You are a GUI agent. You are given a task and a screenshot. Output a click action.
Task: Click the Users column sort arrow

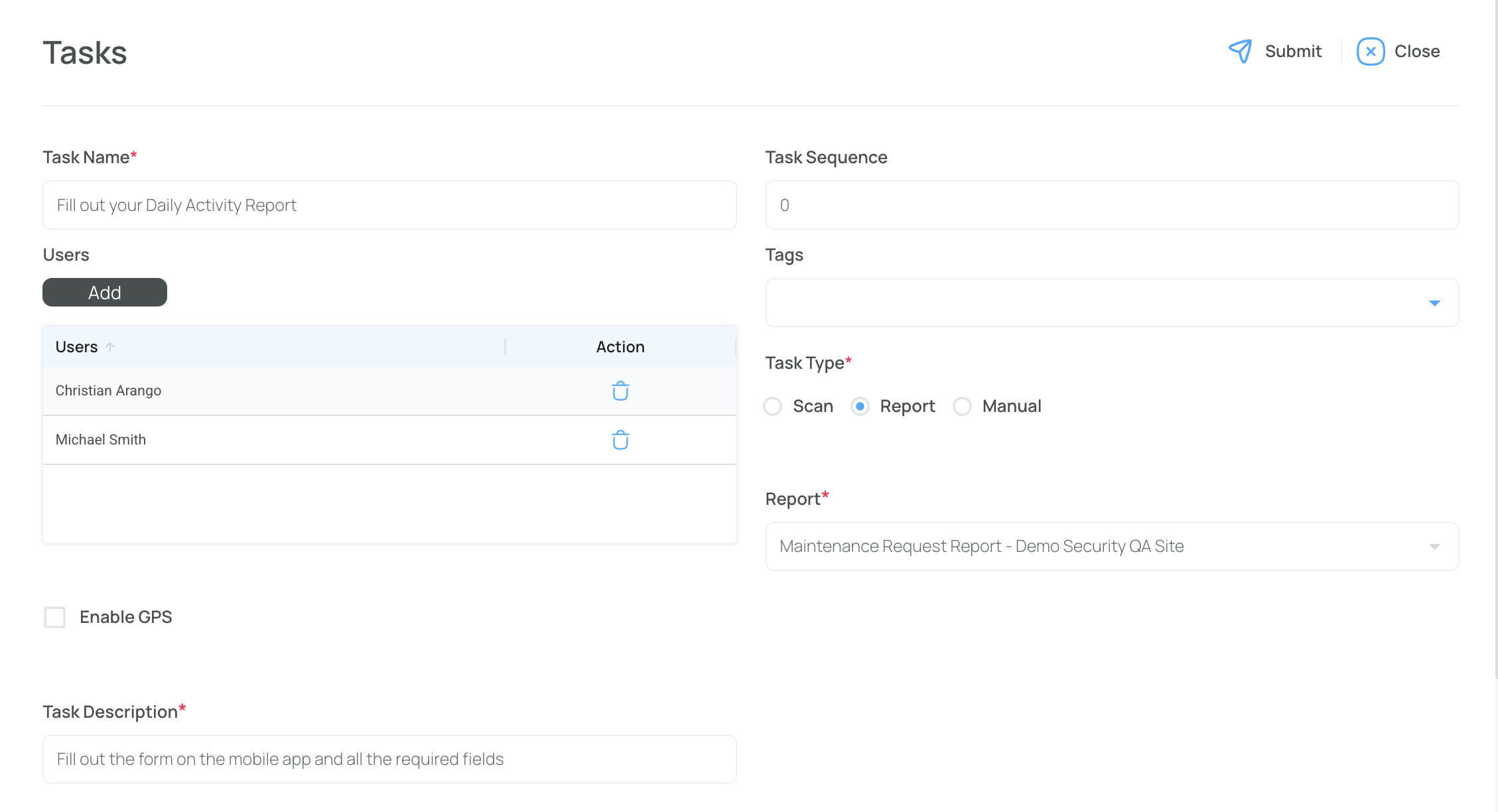[110, 347]
